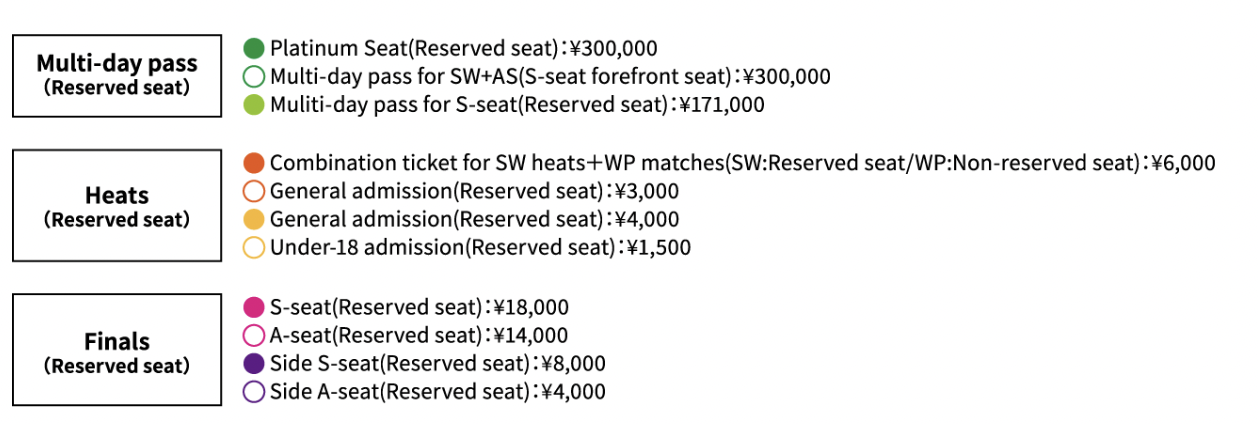Select the Heats category box
This screenshot has height=424, width=1258.
[x=117, y=206]
